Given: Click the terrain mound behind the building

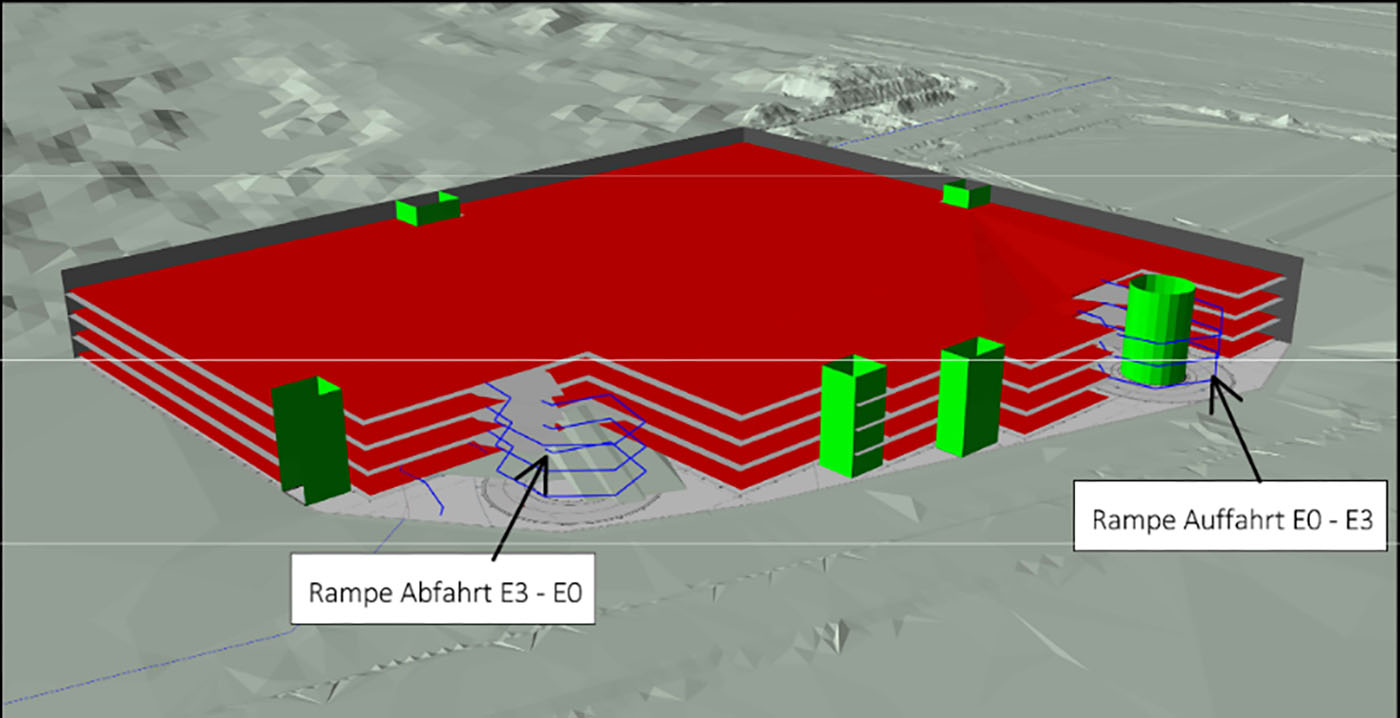Looking at the screenshot, I should pyautogui.click(x=850, y=85).
